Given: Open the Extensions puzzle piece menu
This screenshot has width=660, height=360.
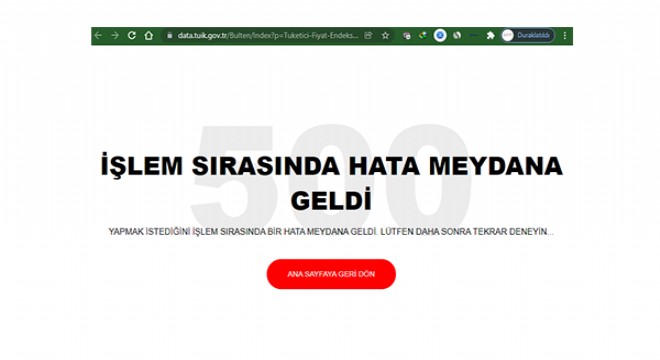Looking at the screenshot, I should [490, 36].
